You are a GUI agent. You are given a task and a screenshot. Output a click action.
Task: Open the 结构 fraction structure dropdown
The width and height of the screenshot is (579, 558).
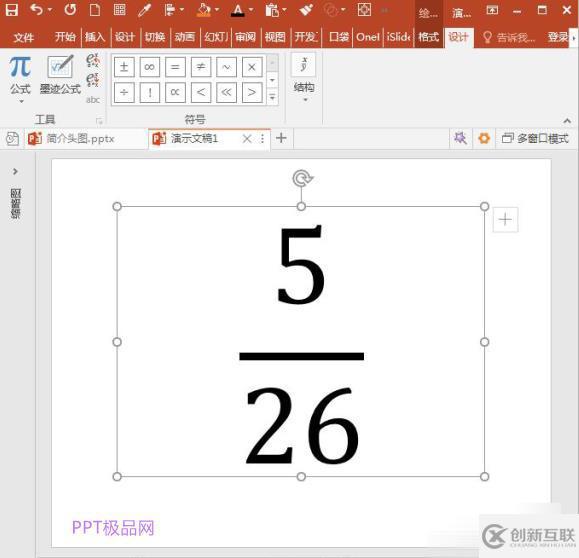pyautogui.click(x=304, y=78)
